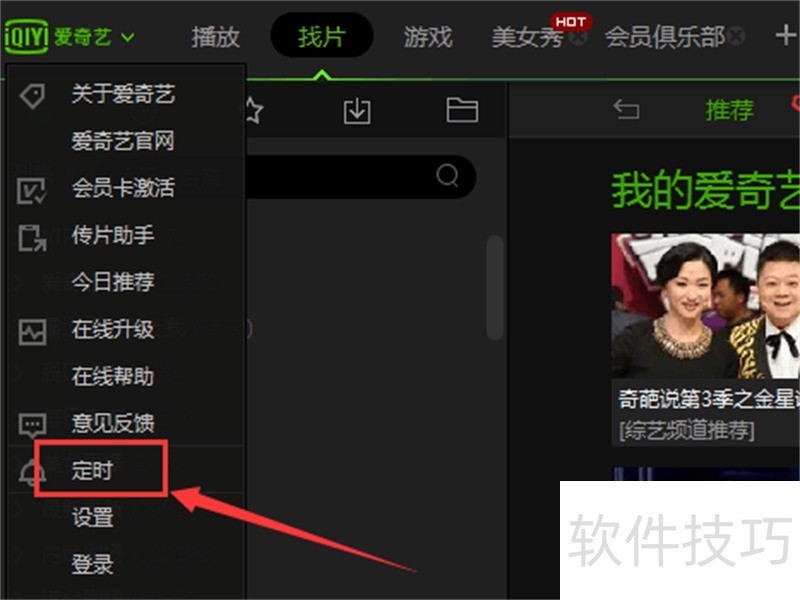Click the + expander at the top right
This screenshot has height=600, width=800.
[x=785, y=33]
